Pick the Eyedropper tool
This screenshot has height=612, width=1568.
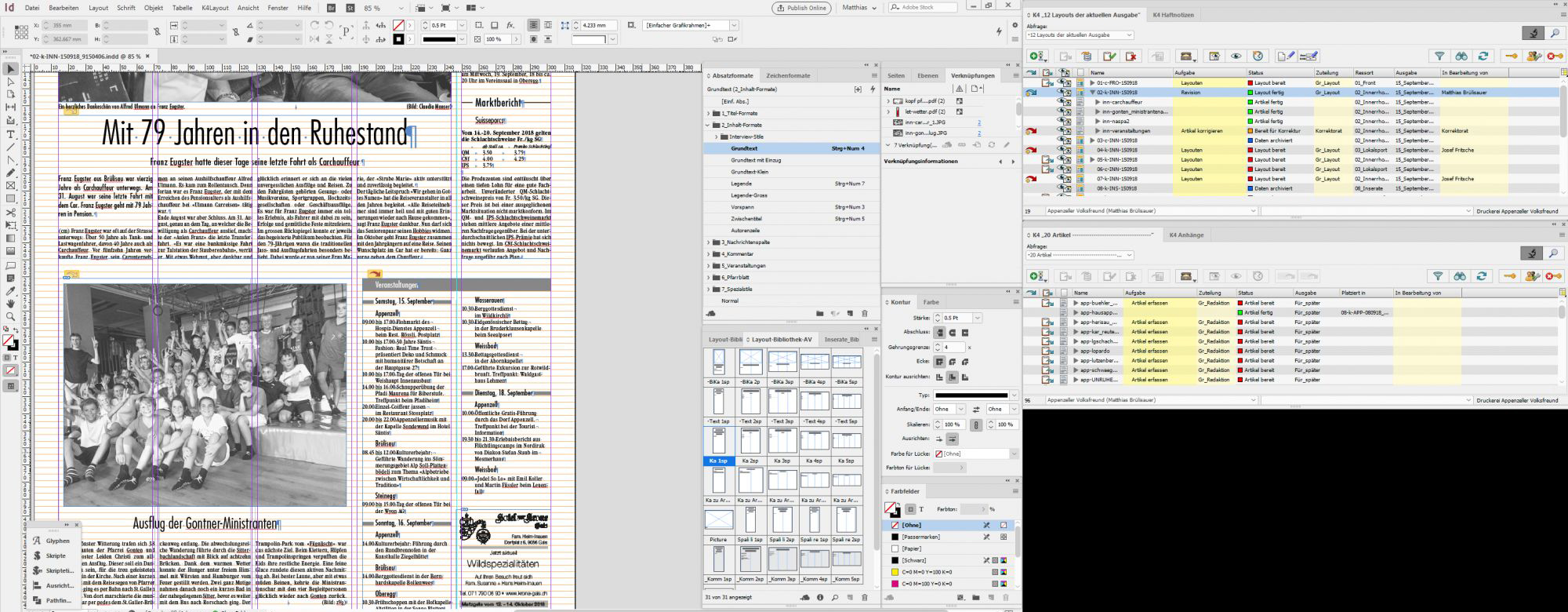click(x=10, y=291)
